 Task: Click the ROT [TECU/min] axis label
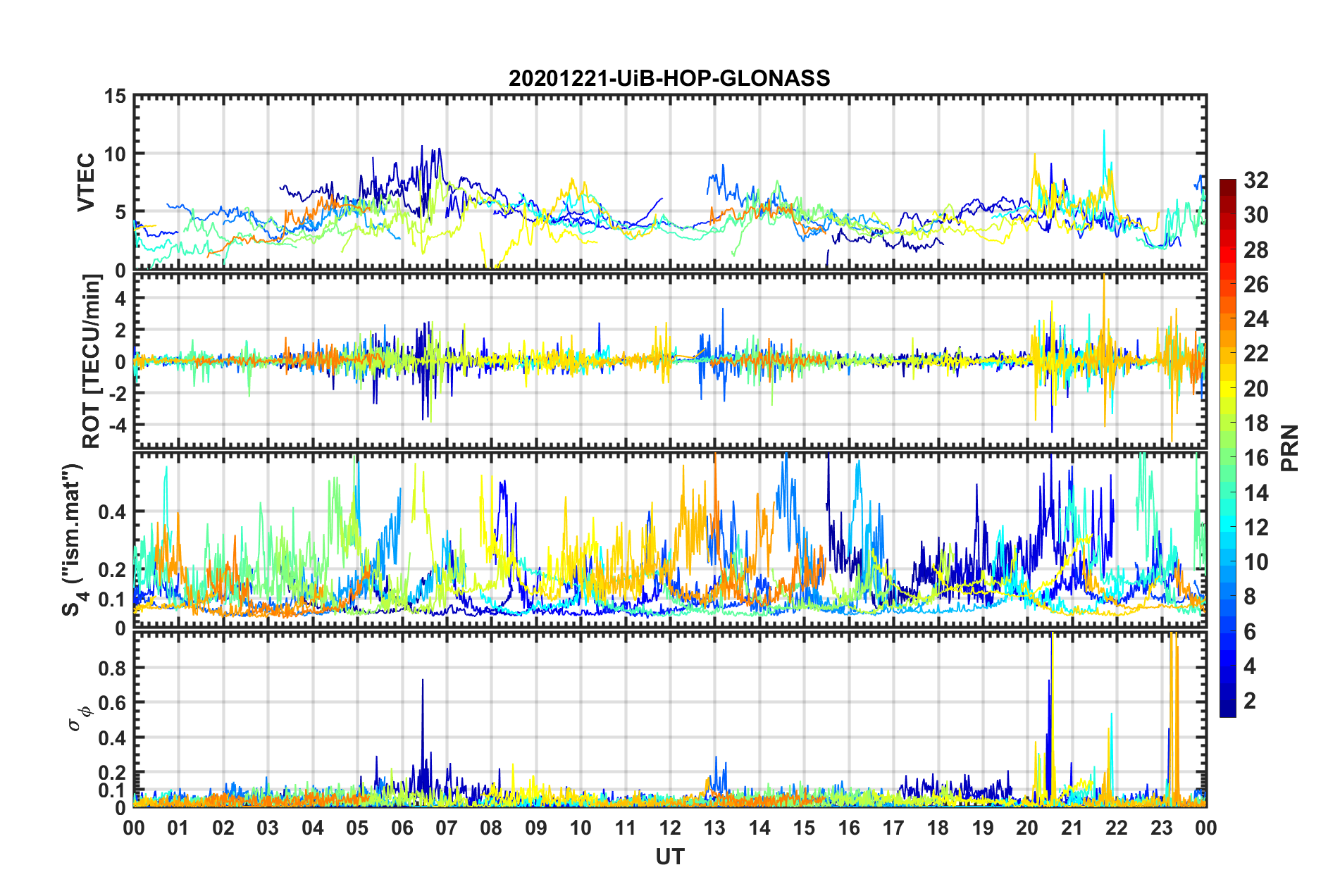pyautogui.click(x=92, y=361)
